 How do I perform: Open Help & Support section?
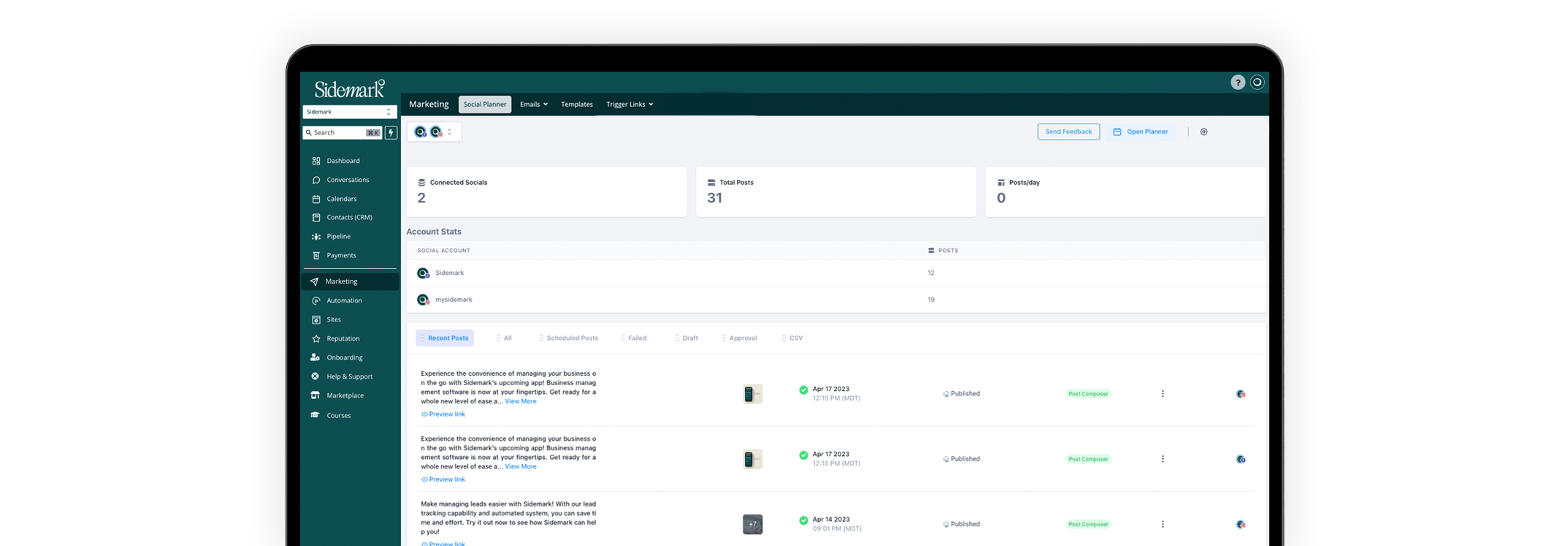click(351, 376)
